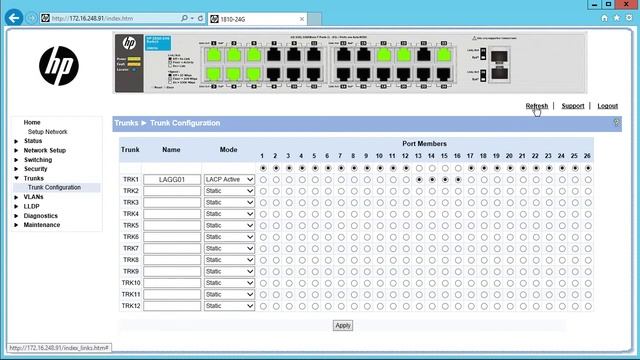Open the new tab button
The width and height of the screenshot is (640, 360).
pos(314,19)
